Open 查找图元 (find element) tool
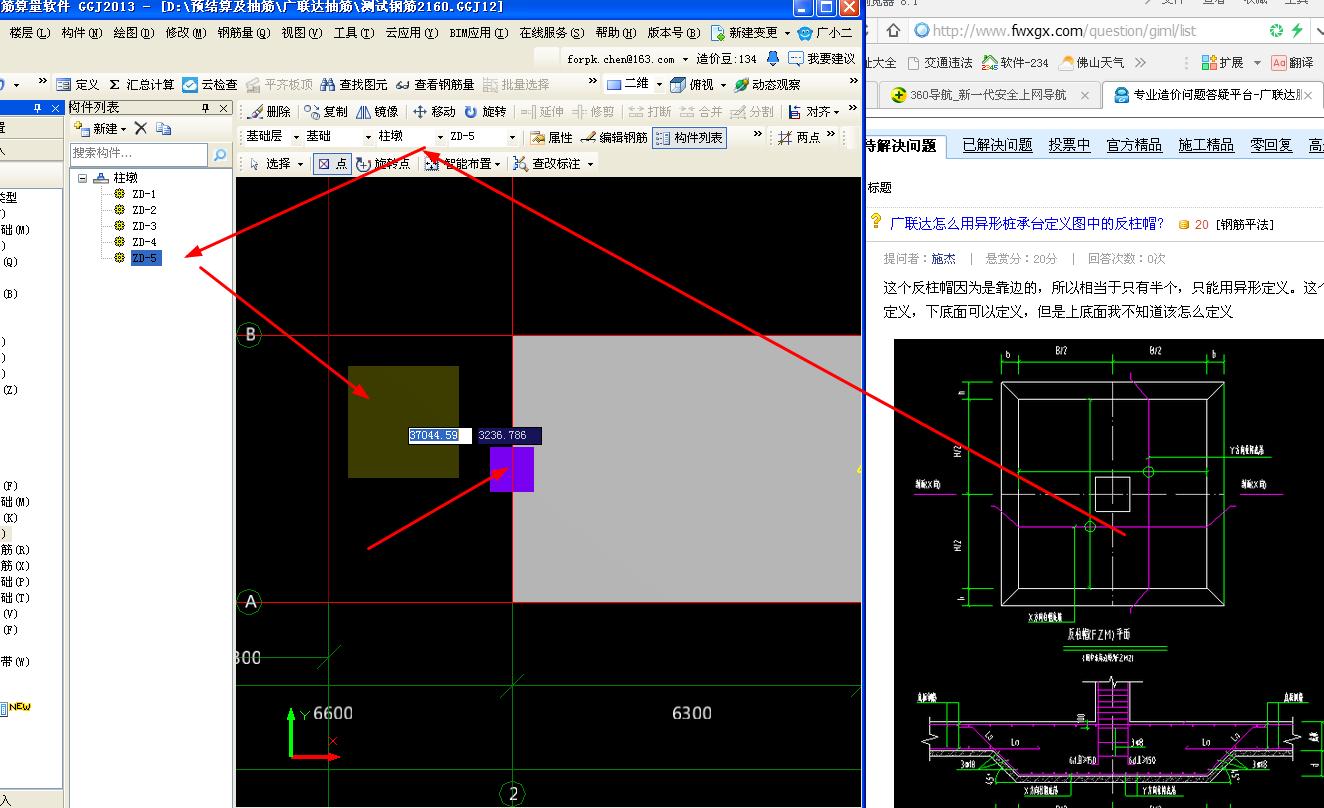This screenshot has width=1324, height=808. click(x=355, y=85)
